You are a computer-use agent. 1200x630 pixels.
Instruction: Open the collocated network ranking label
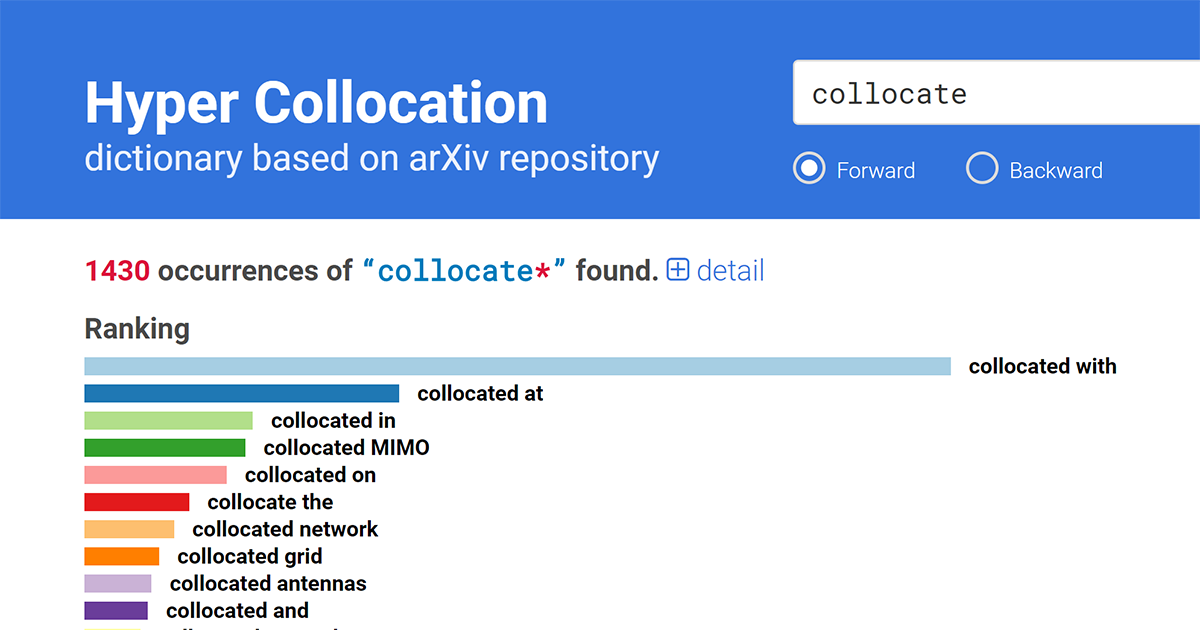(285, 528)
